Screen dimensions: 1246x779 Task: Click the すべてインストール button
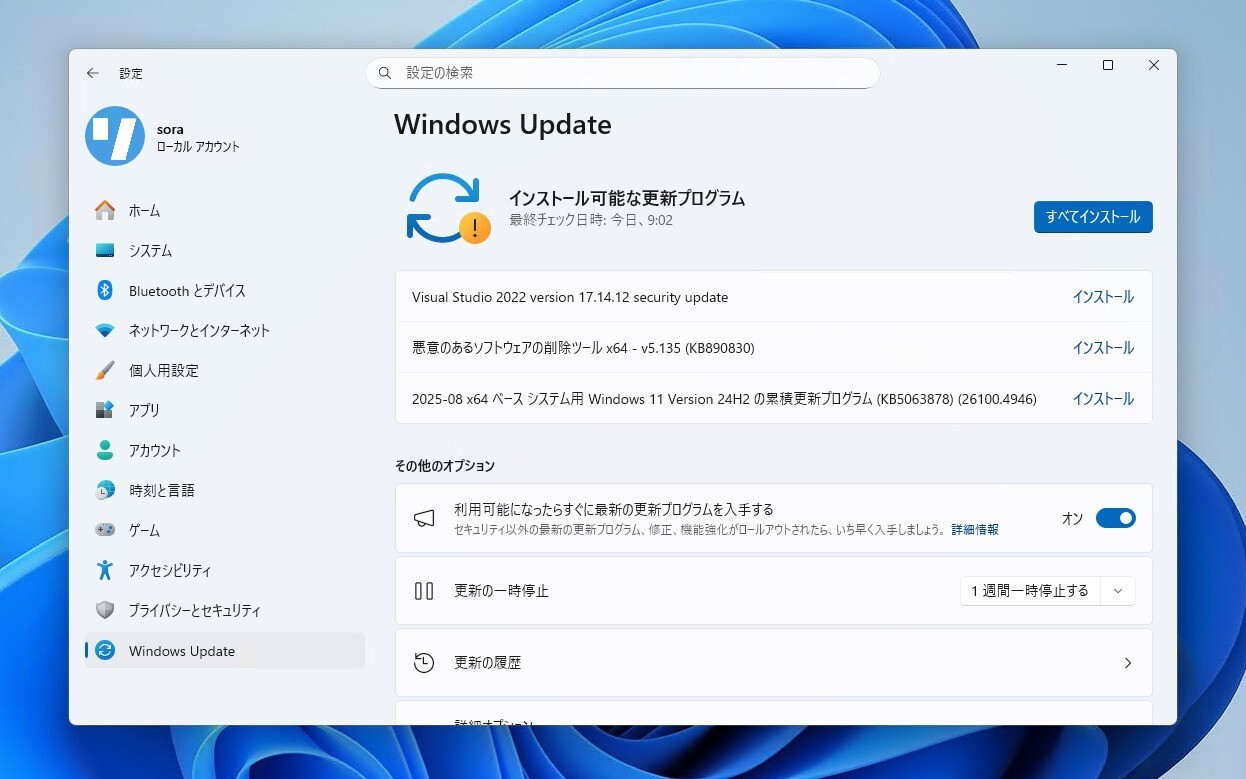(1093, 216)
